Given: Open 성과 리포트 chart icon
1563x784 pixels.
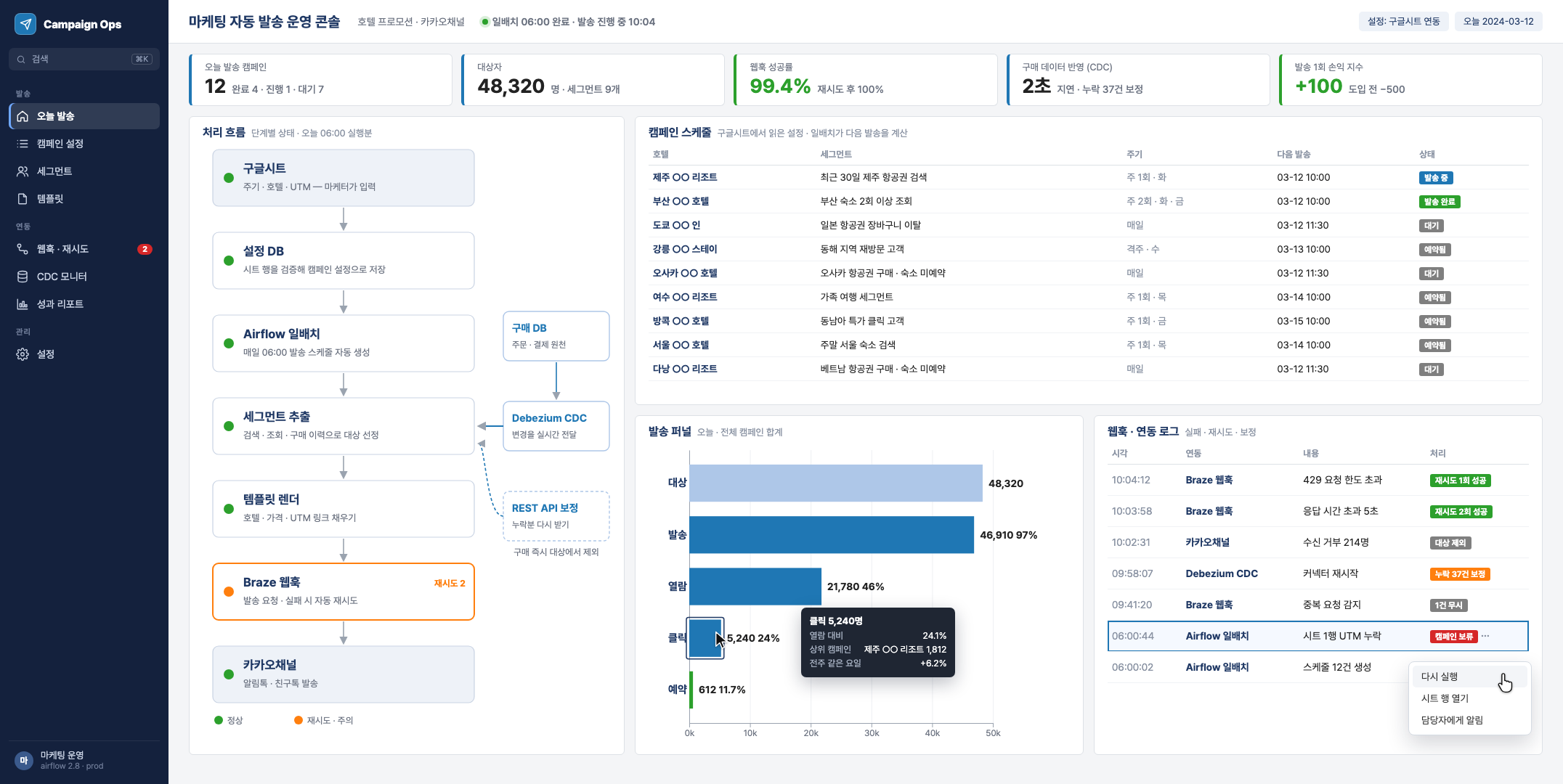Looking at the screenshot, I should [x=23, y=304].
